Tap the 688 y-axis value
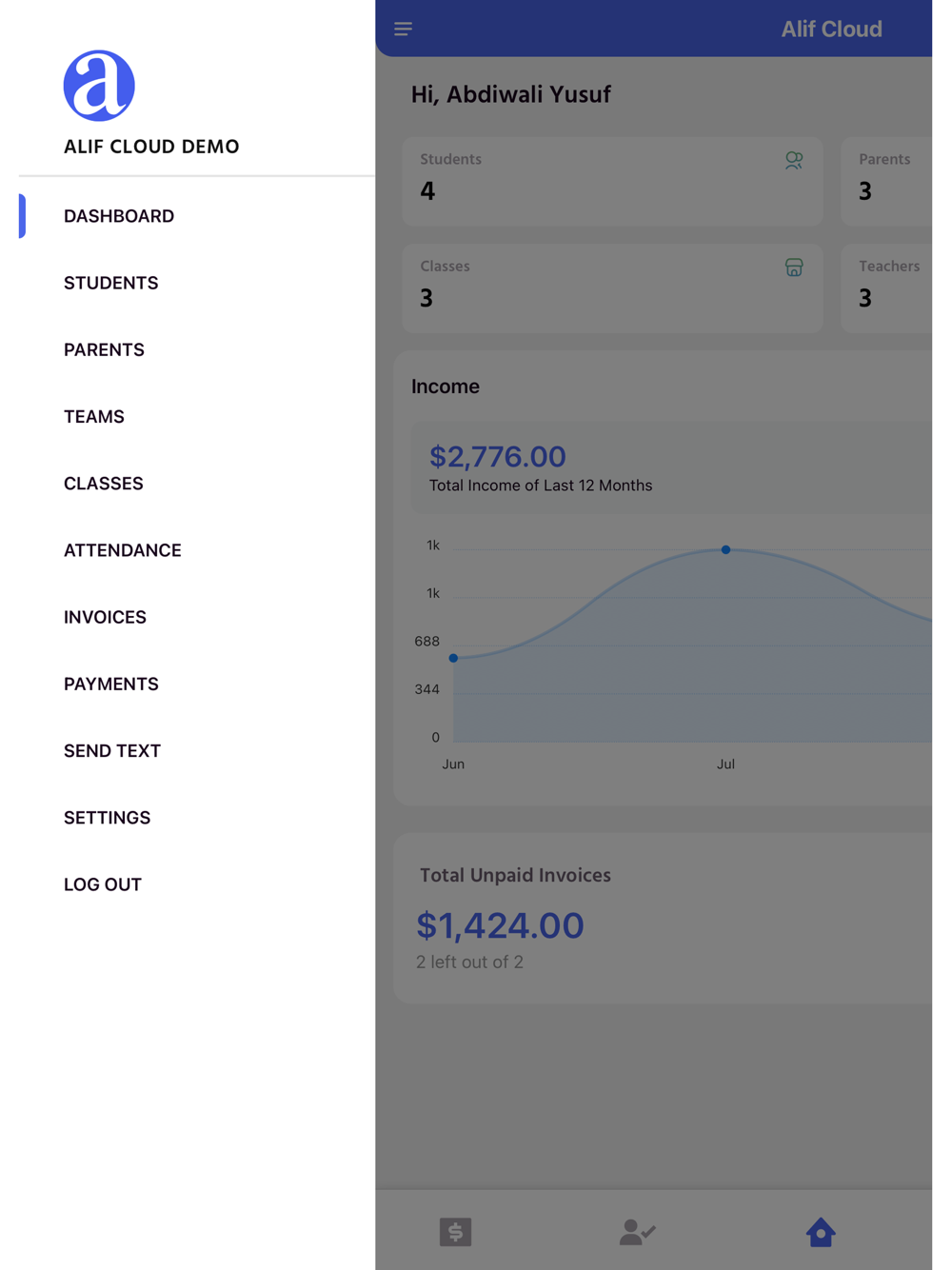The width and height of the screenshot is (952, 1270). (426, 641)
